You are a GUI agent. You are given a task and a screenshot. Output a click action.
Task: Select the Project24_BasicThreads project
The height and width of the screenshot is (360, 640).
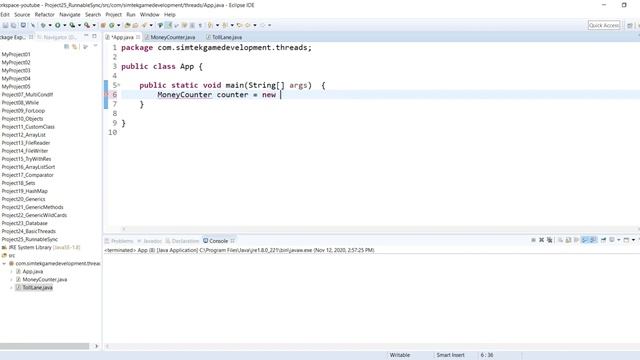tap(29, 231)
